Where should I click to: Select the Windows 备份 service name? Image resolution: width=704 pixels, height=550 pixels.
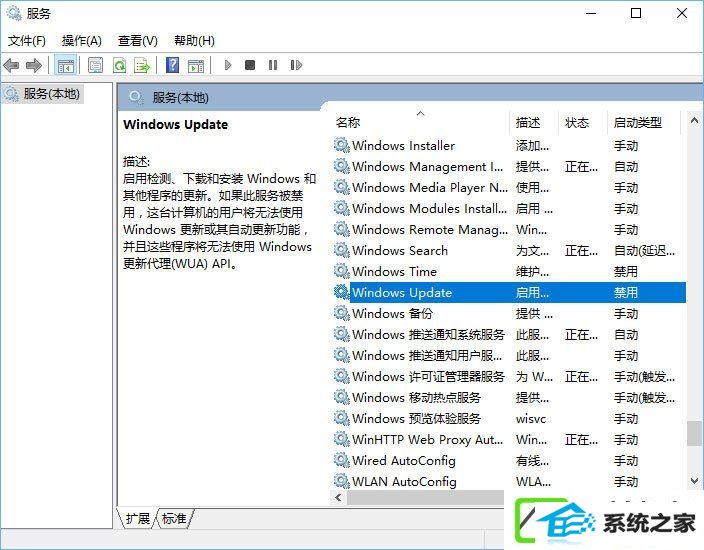point(392,313)
